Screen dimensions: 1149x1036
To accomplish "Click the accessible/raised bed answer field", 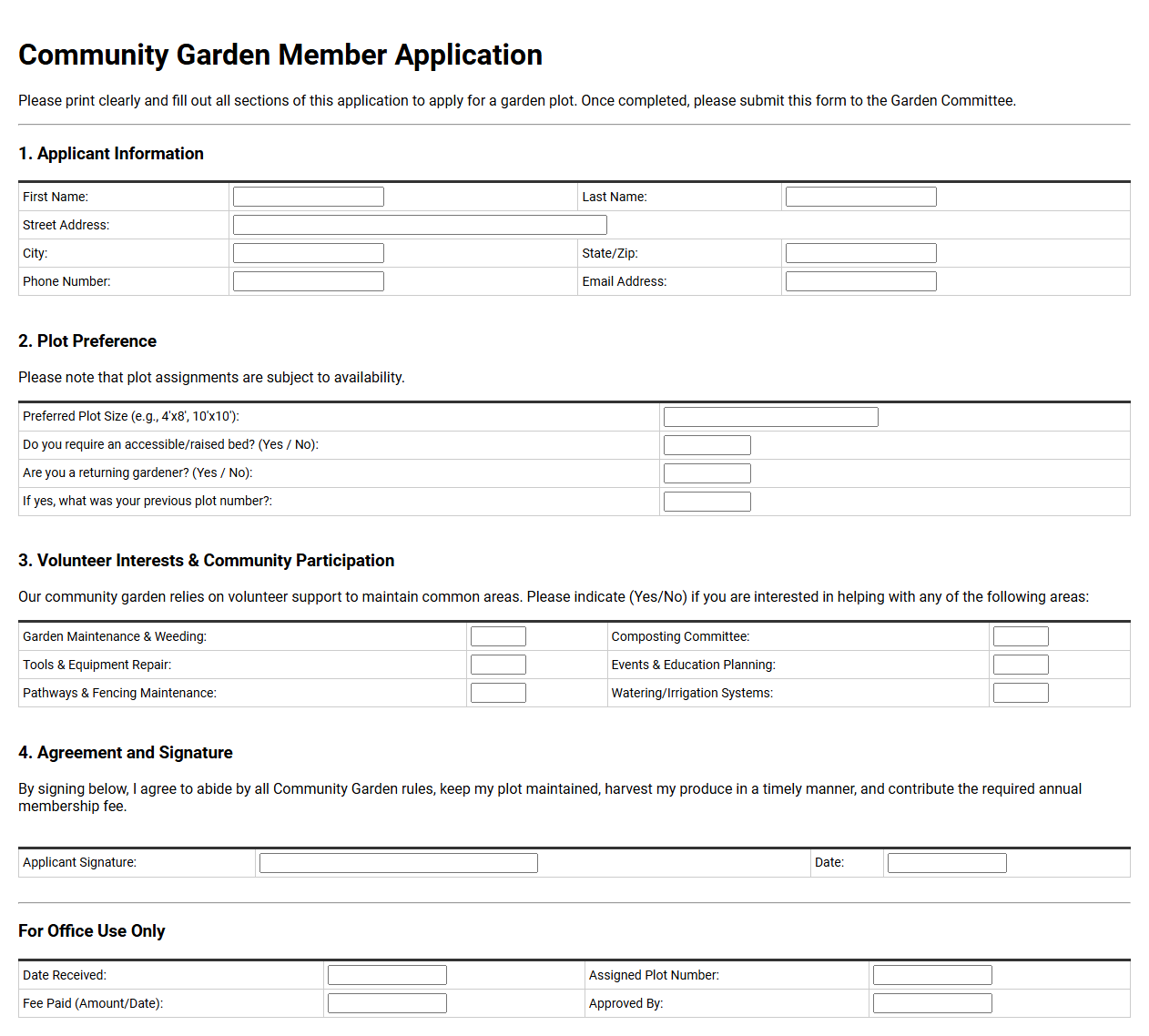I will (x=707, y=445).
